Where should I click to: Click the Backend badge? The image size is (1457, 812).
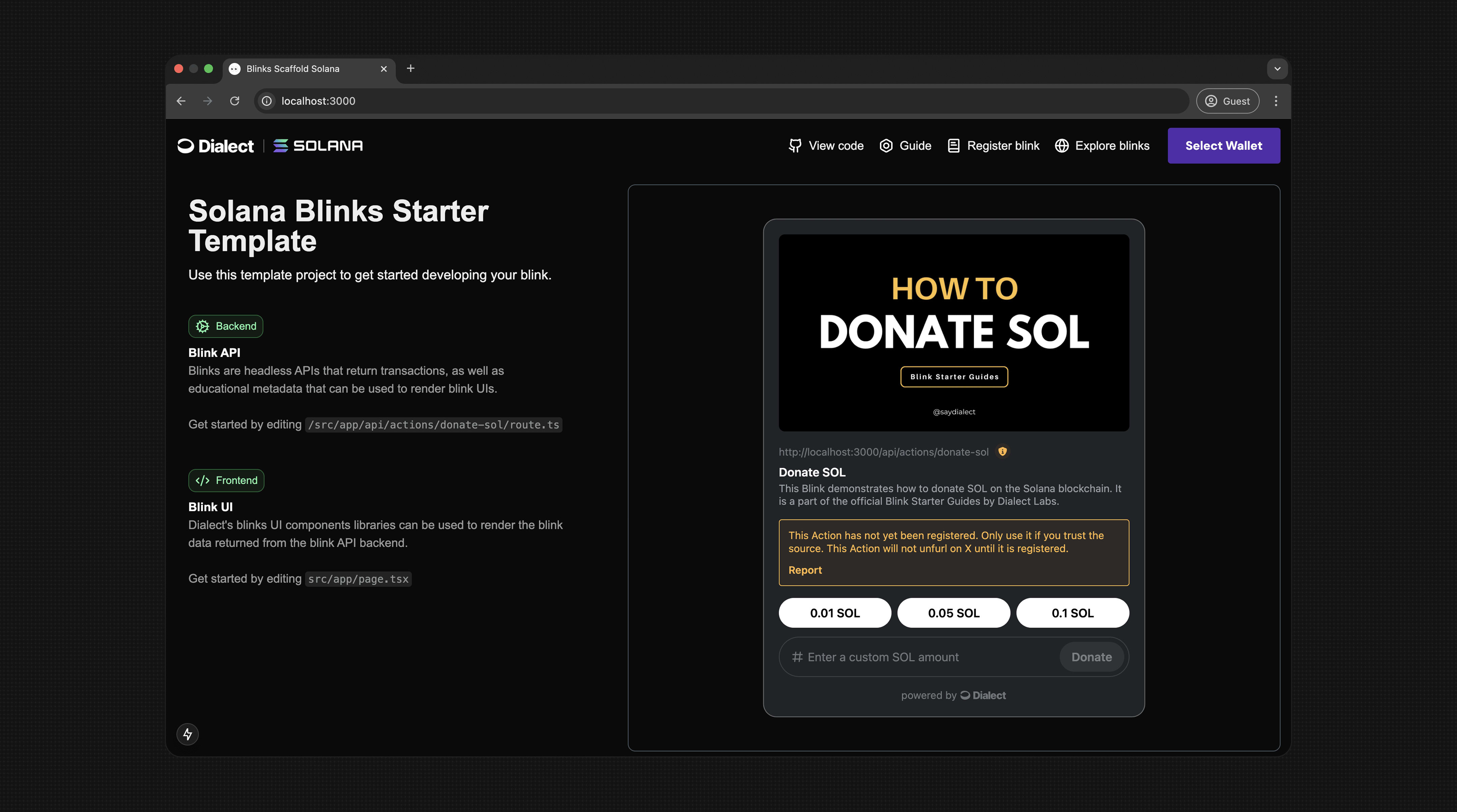226,326
